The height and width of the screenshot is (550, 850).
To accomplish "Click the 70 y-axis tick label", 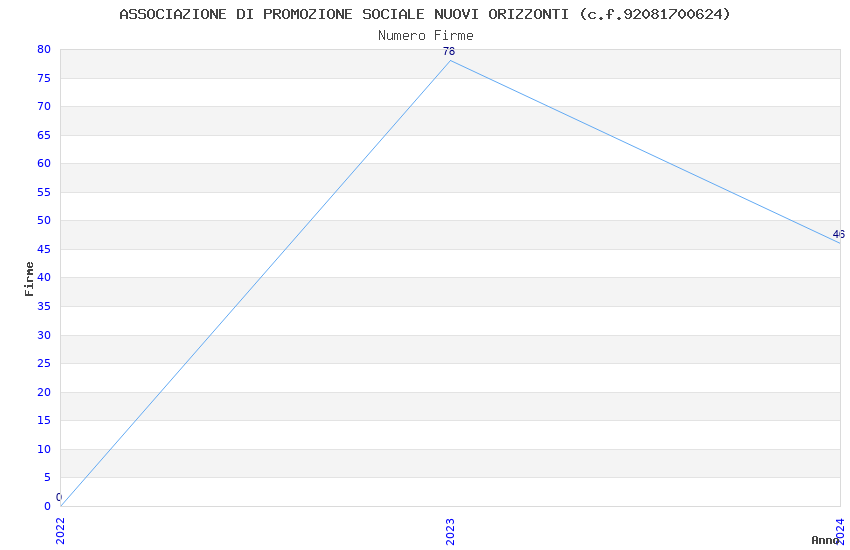I will (44, 106).
